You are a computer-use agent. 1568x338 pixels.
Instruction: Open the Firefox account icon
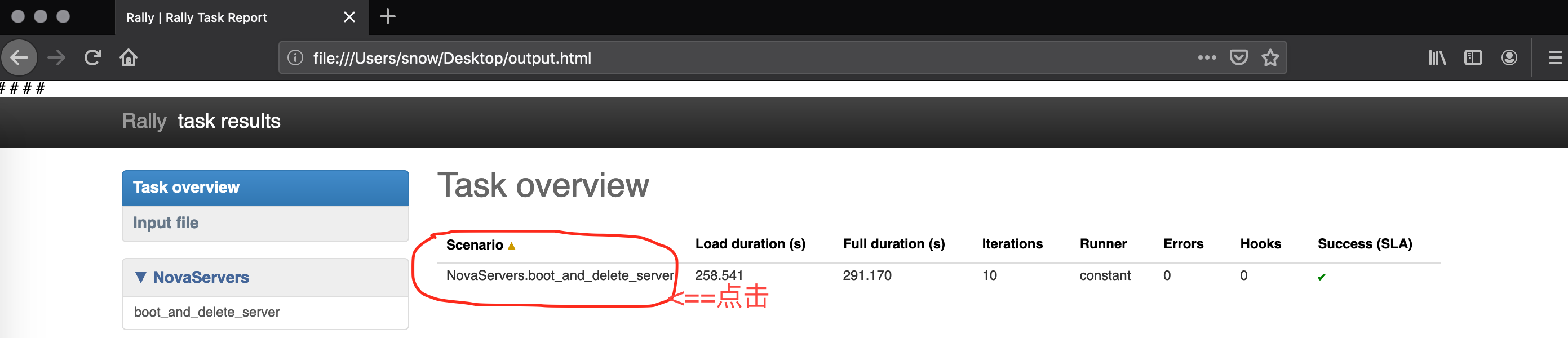(x=1509, y=58)
